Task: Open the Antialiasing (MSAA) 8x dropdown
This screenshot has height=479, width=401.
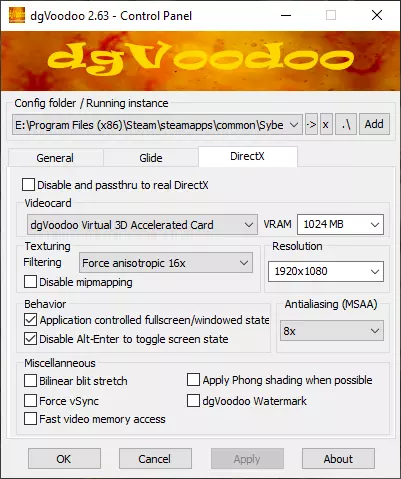Action: 332,331
